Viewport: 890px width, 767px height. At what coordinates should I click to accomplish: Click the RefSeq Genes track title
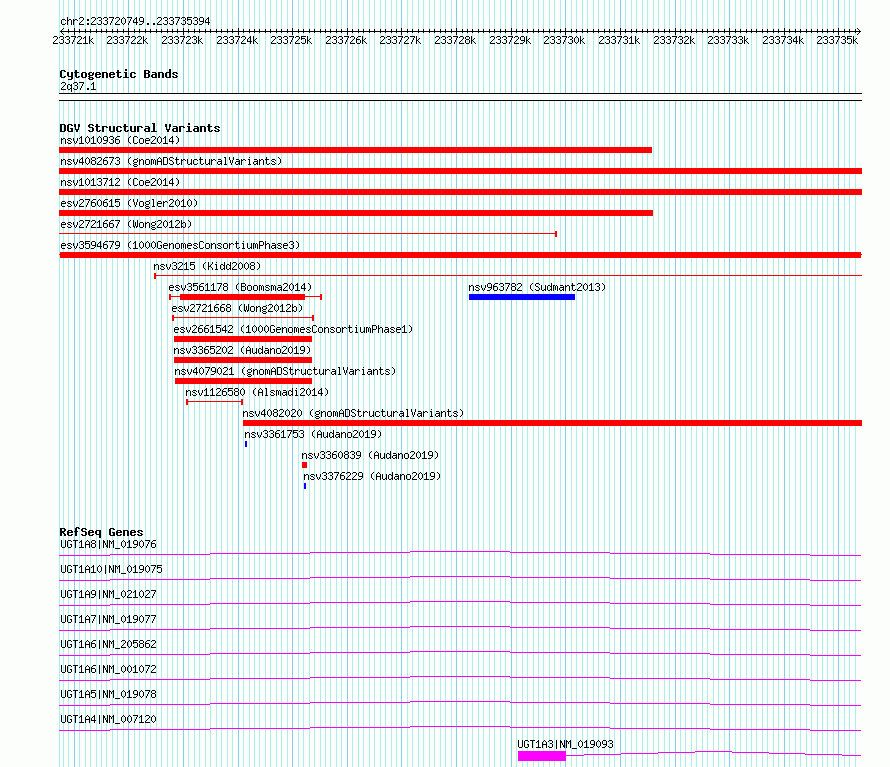(101, 532)
